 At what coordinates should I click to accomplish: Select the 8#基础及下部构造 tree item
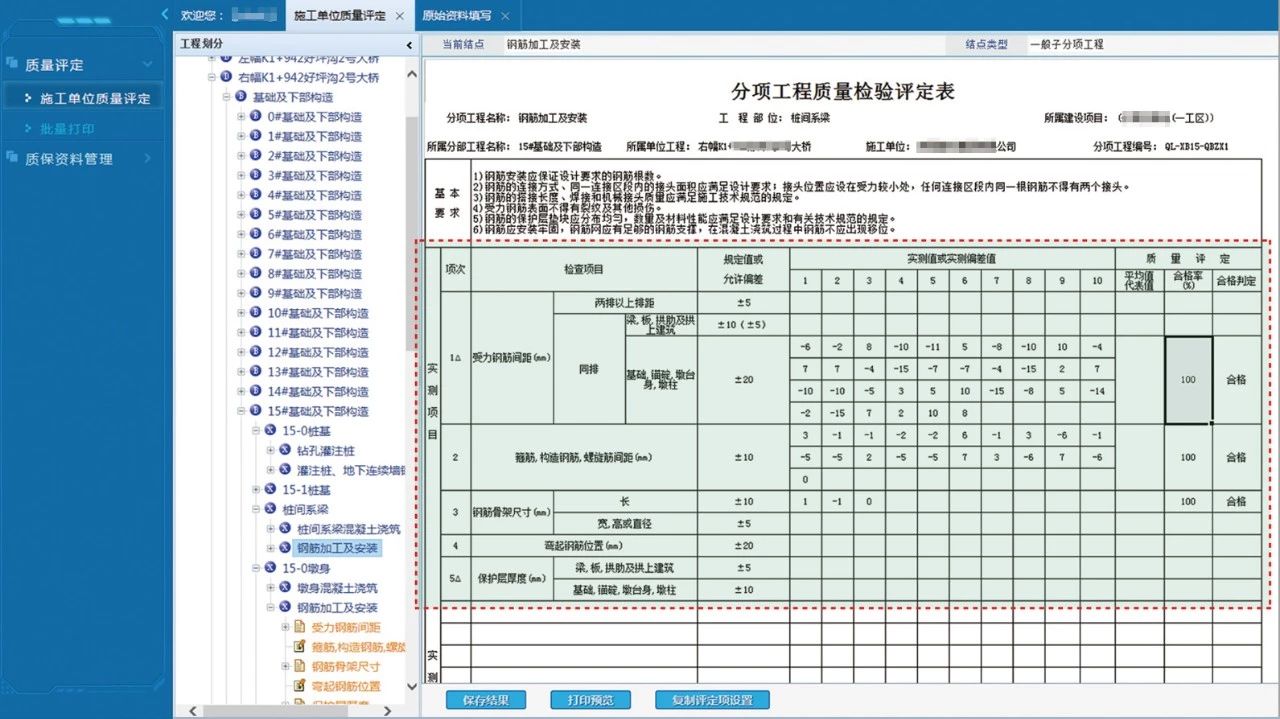click(x=315, y=273)
